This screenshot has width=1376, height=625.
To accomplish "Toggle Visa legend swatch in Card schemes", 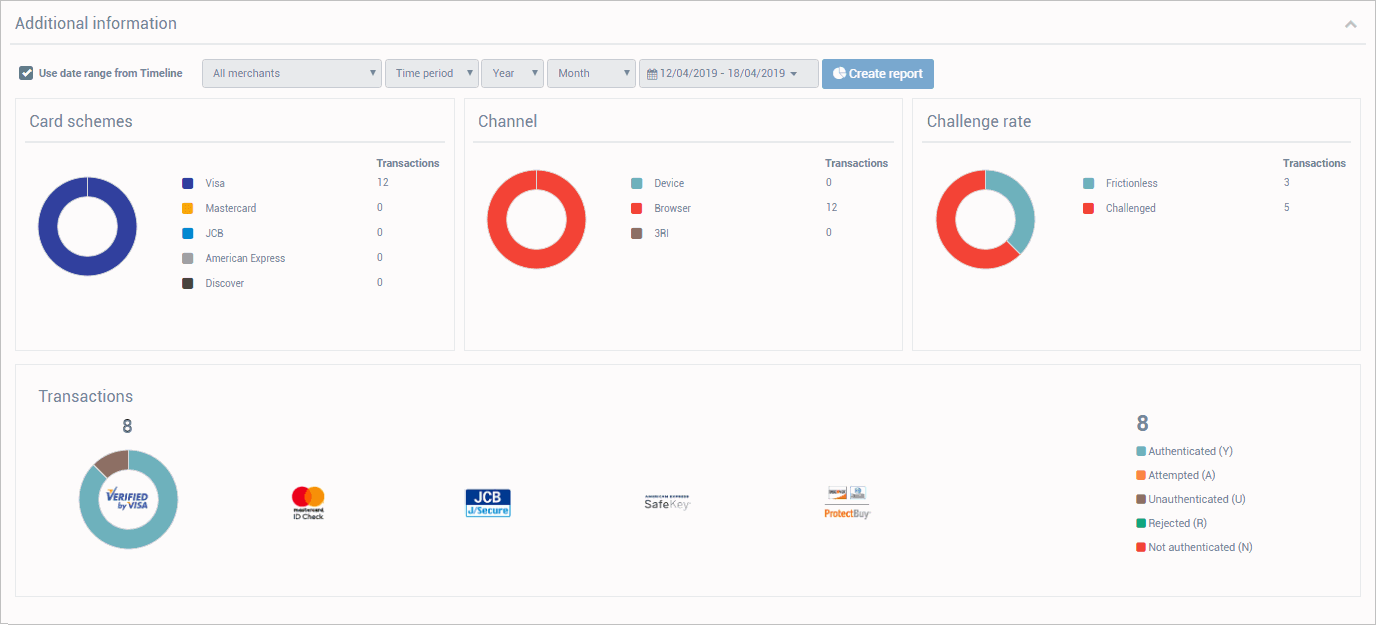I will click(188, 184).
